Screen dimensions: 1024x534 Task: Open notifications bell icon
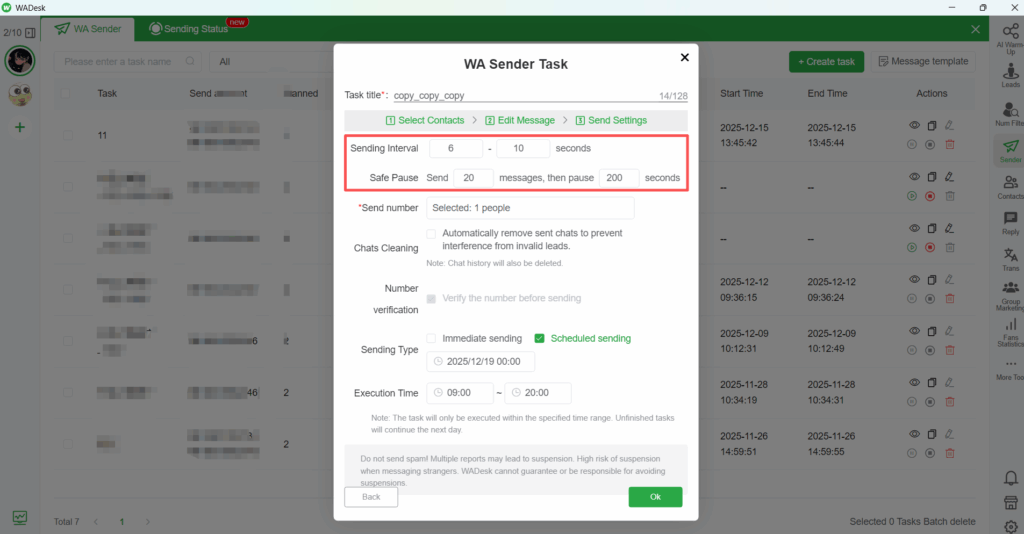click(1011, 478)
